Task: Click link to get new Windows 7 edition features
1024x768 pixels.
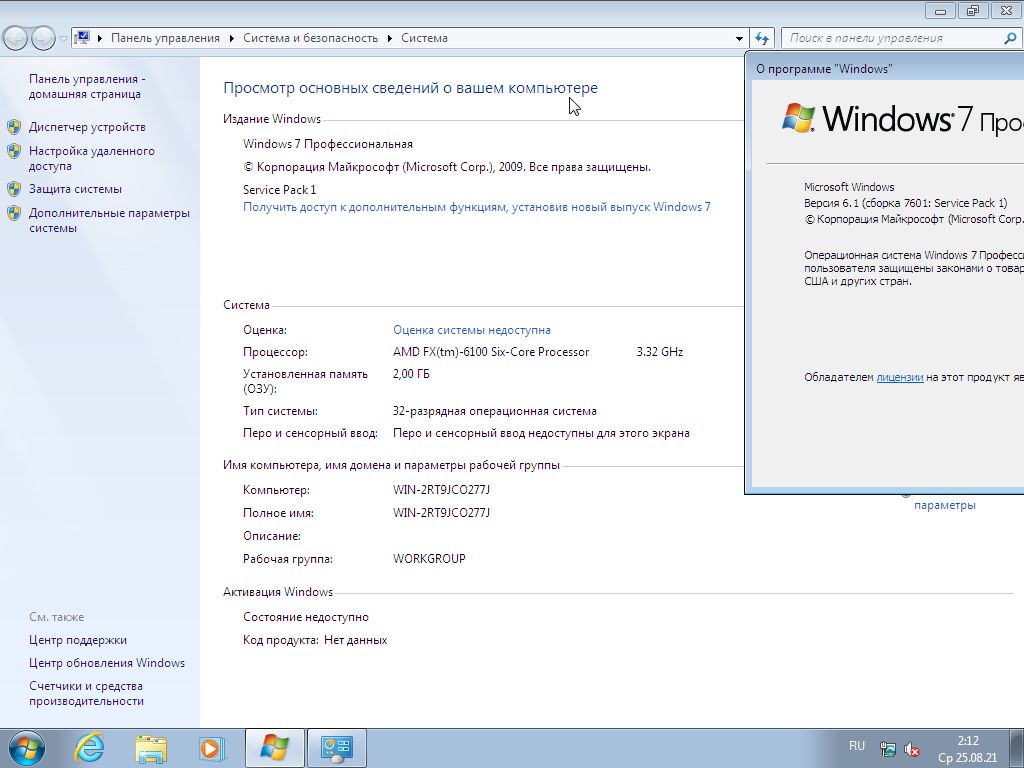Action: 477,207
